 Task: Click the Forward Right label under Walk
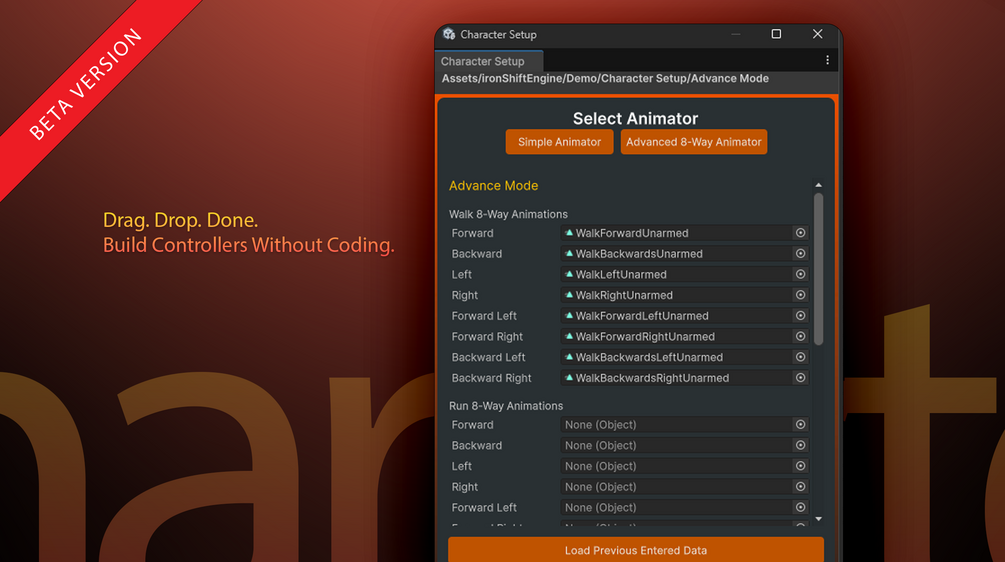pyautogui.click(x=487, y=336)
